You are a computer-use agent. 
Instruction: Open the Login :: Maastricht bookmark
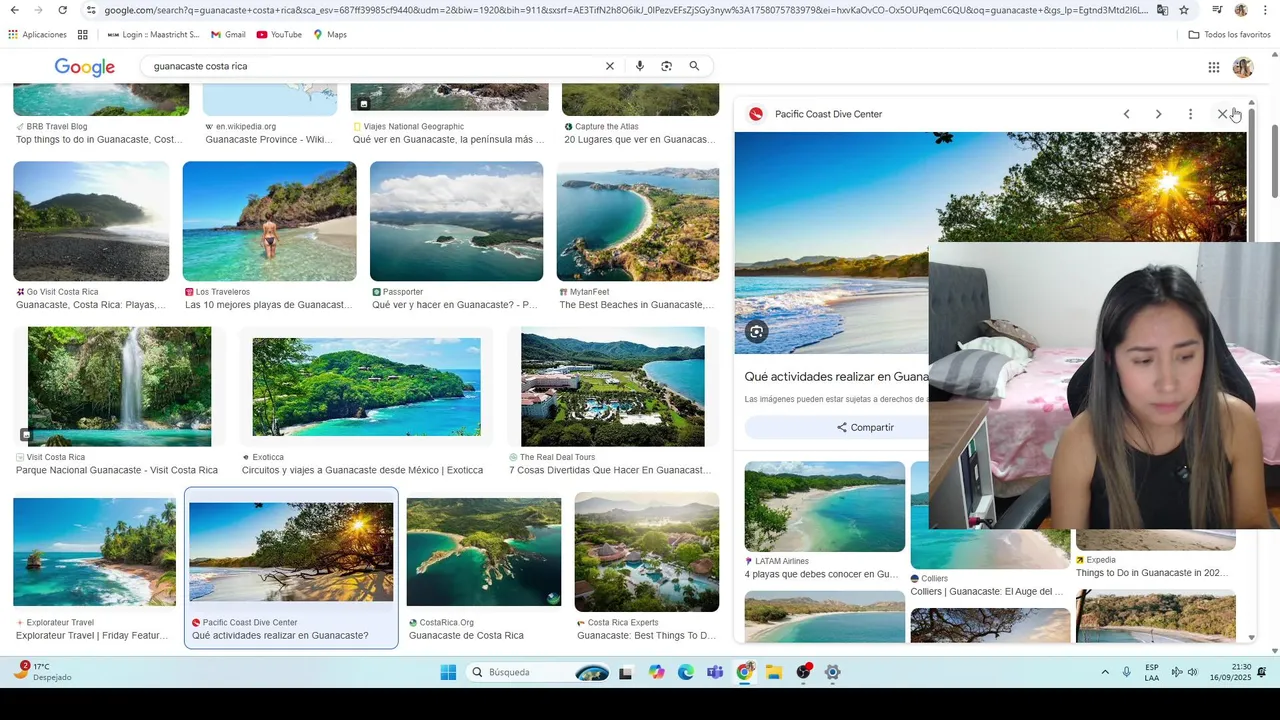153,34
